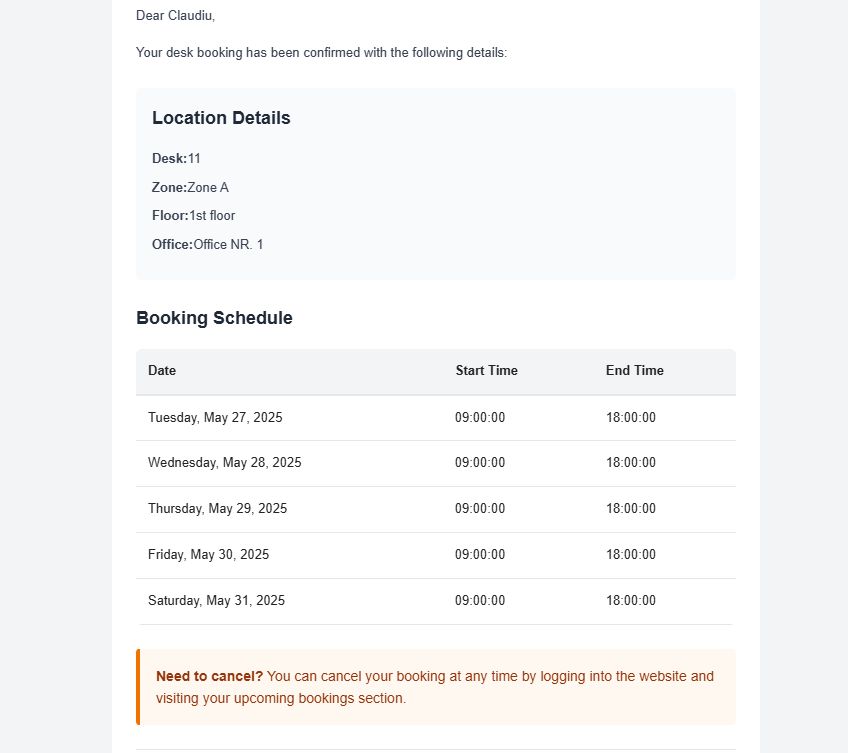Click the Desk 11 detail line
848x753 pixels.
click(x=177, y=158)
